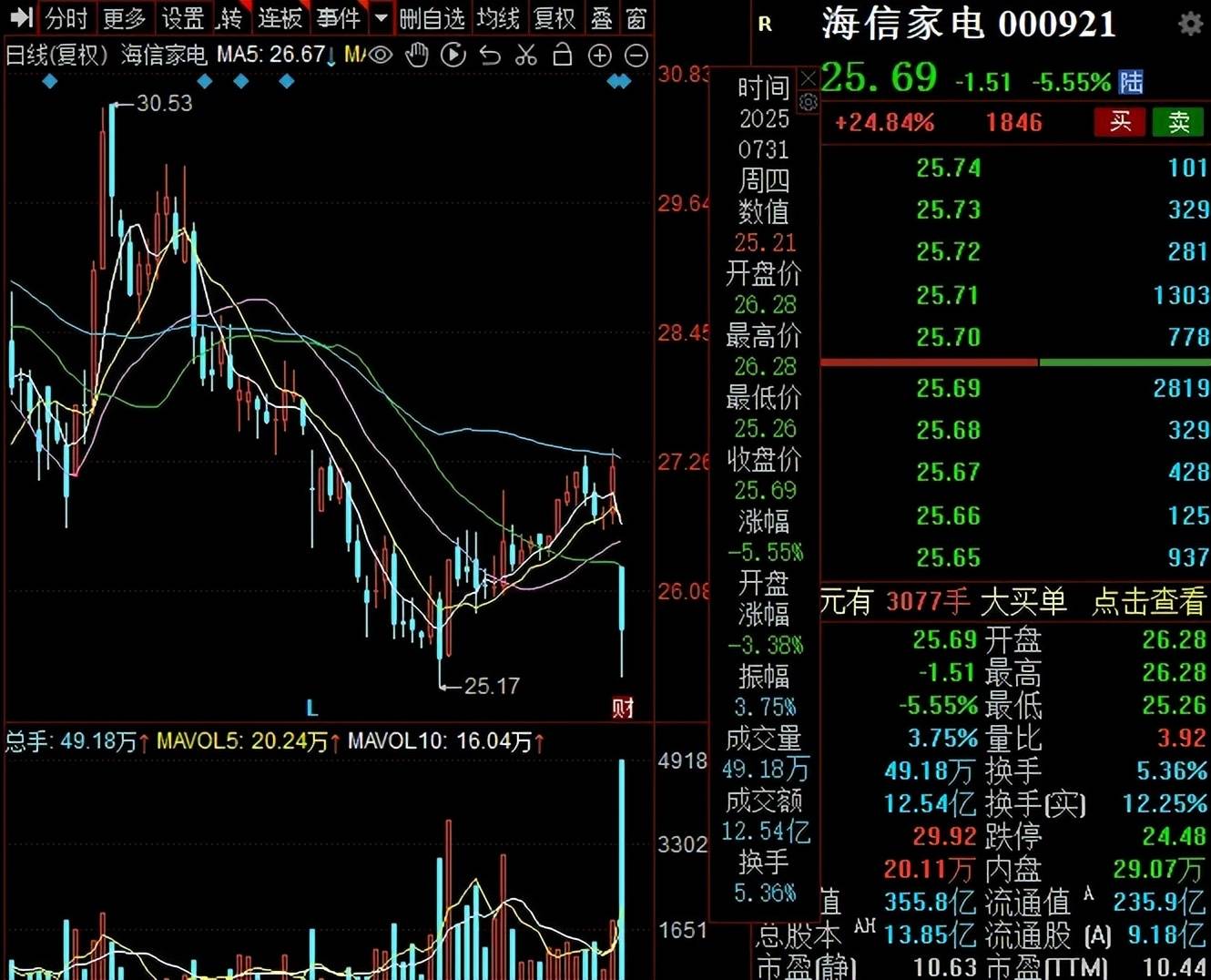Click the 日线(复权) period label
The width and height of the screenshot is (1211, 980).
tap(56, 56)
